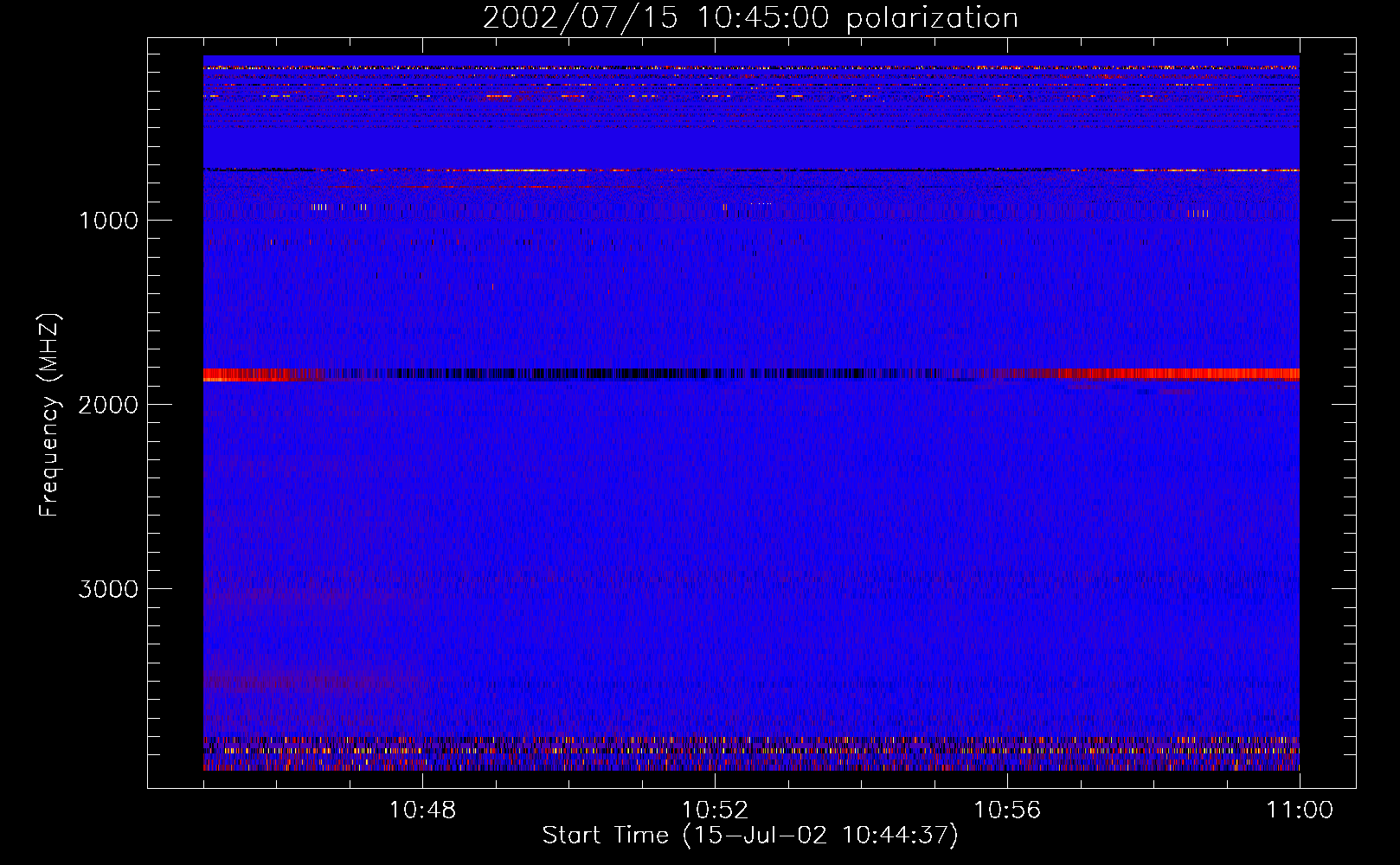Click the '10:56' time tick label
1400x865 pixels.
1007,811
